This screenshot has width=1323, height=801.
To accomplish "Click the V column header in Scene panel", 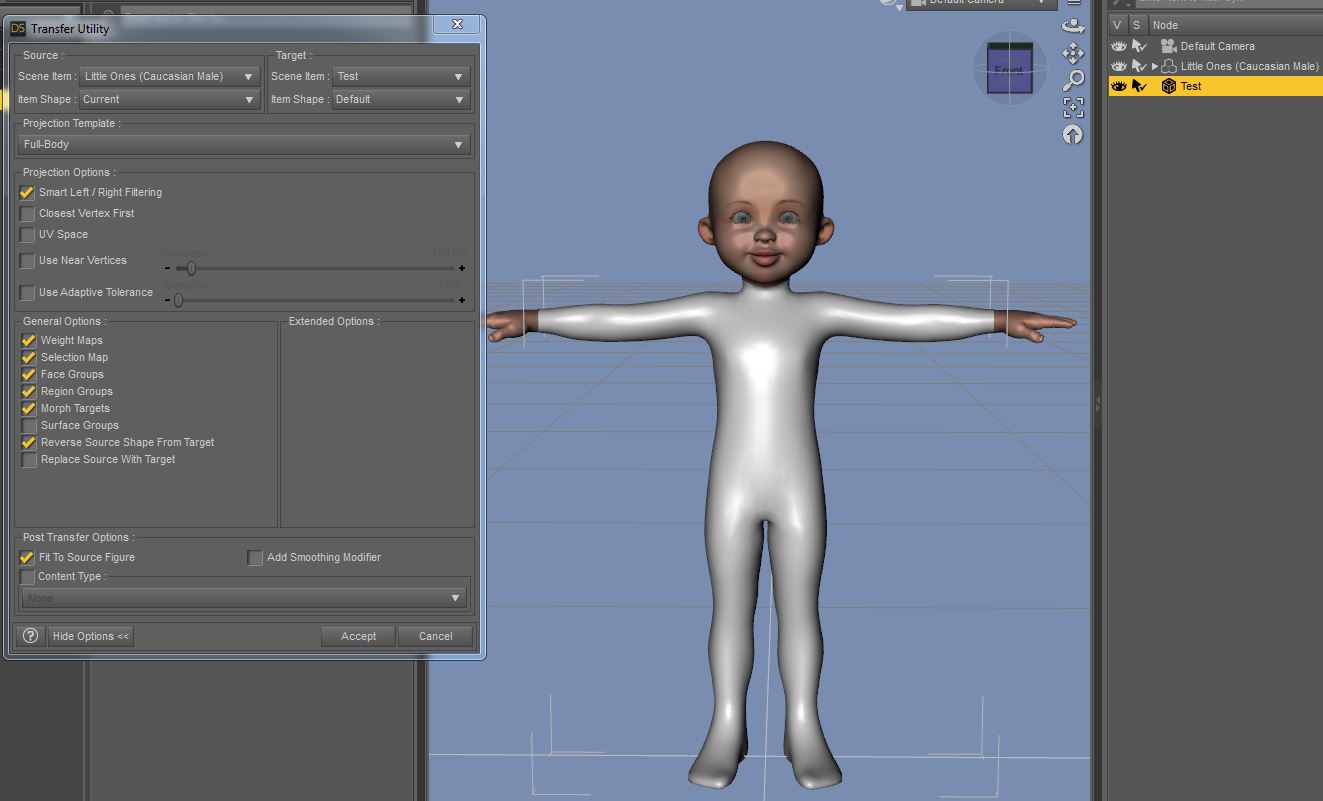I will point(1118,25).
